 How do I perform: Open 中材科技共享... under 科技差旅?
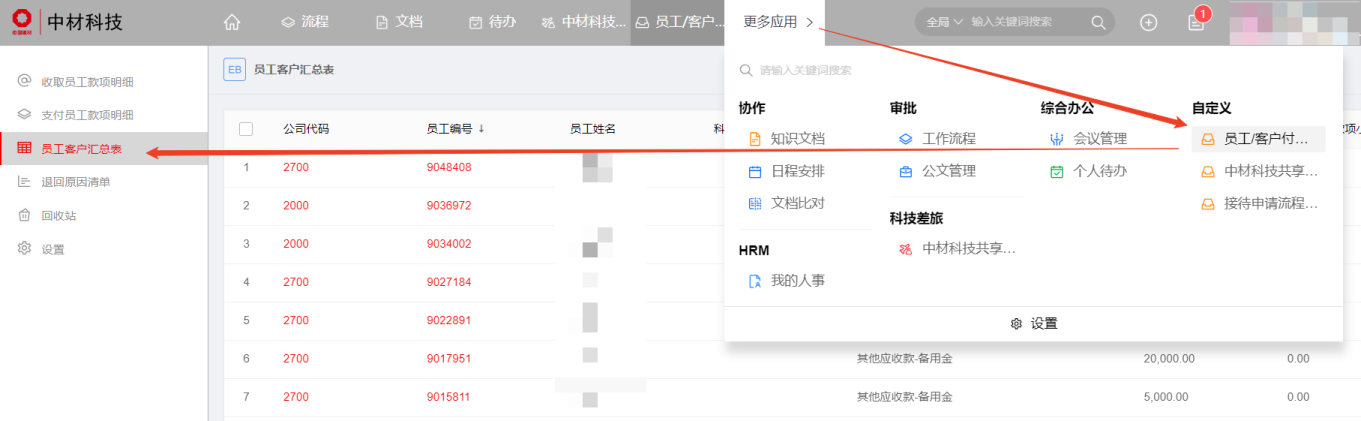click(x=958, y=249)
